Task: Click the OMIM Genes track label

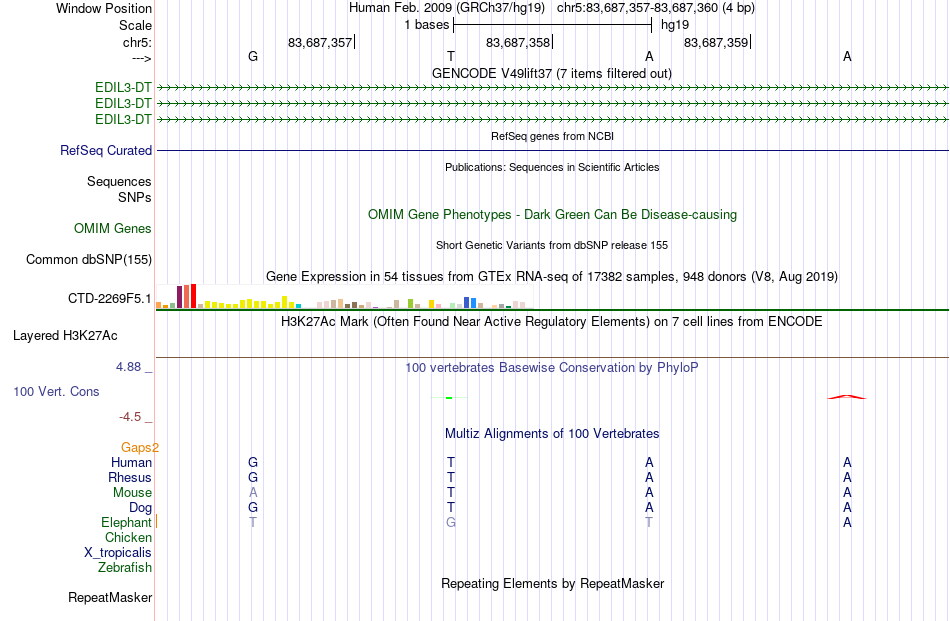Action: coord(112,228)
